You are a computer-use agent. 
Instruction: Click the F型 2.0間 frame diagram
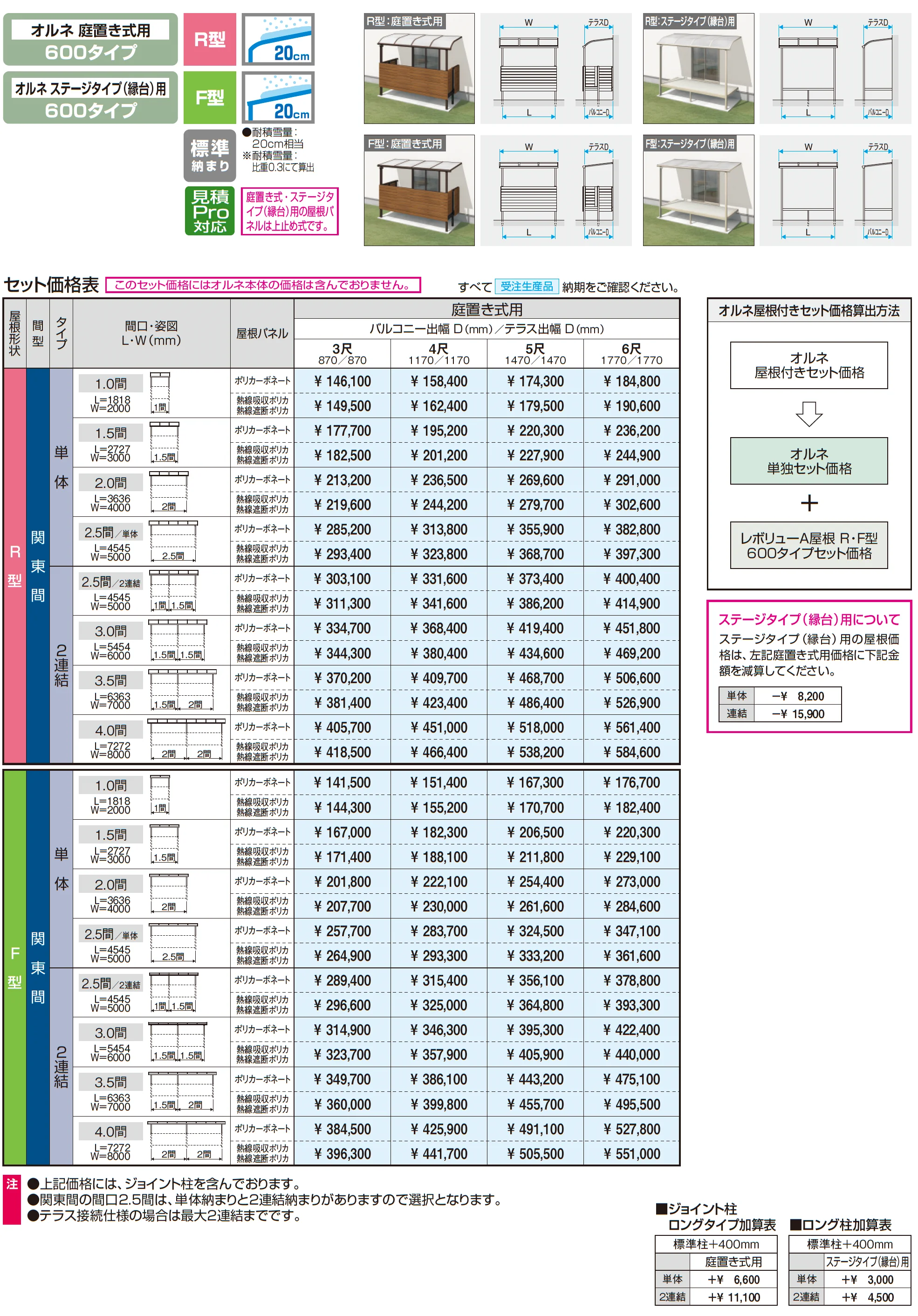[169, 893]
